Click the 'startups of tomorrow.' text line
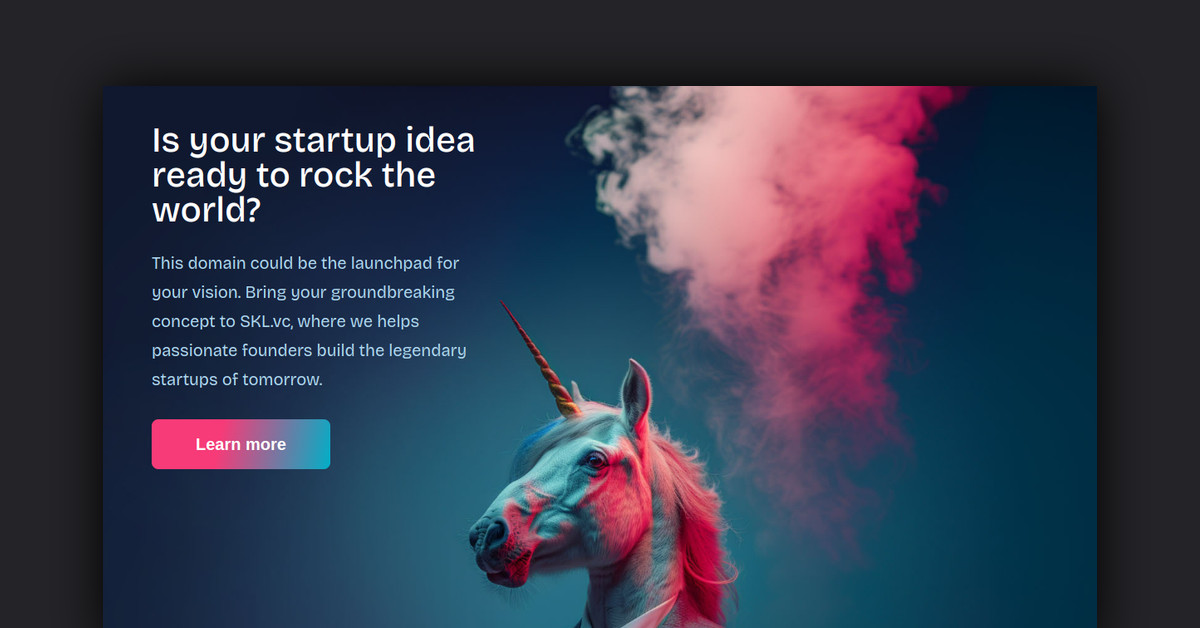 tap(237, 380)
